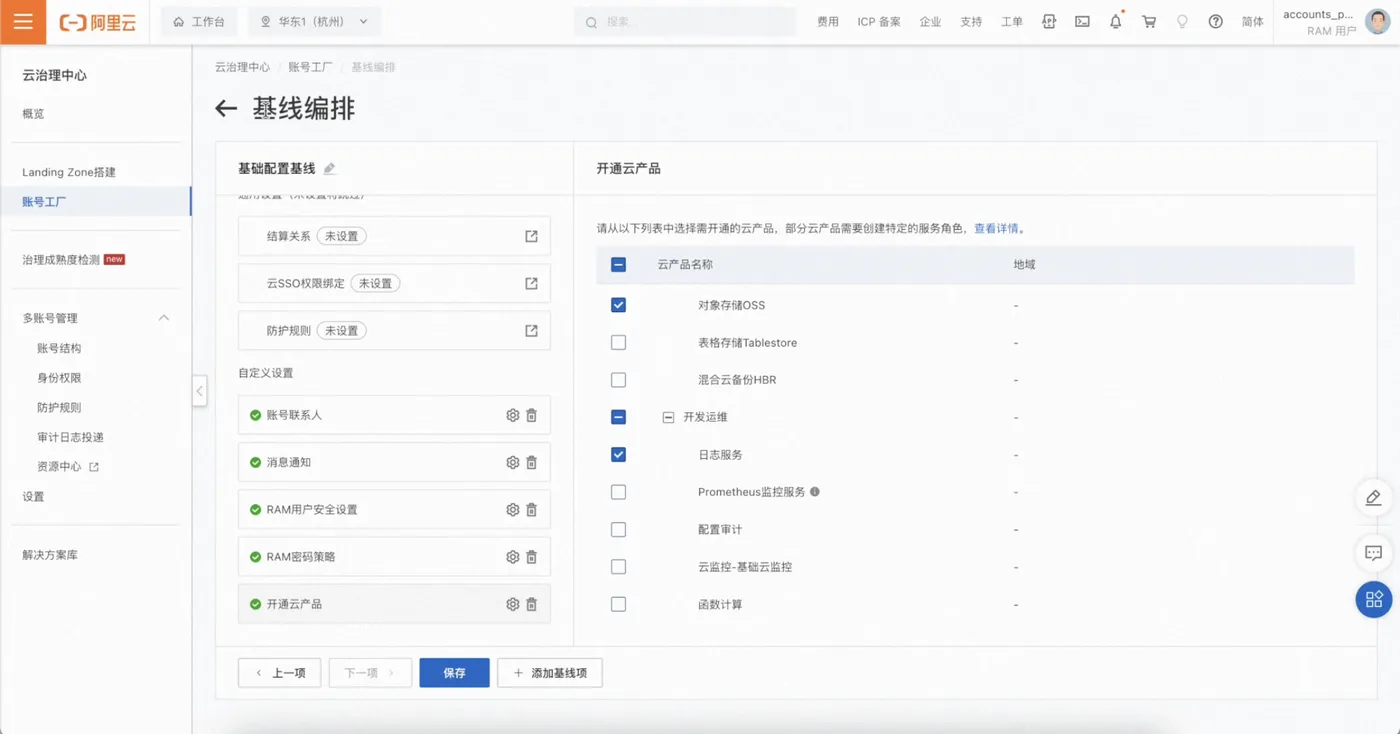This screenshot has height=734, width=1400.
Task: Open the floating chat message icon
Action: (1373, 553)
